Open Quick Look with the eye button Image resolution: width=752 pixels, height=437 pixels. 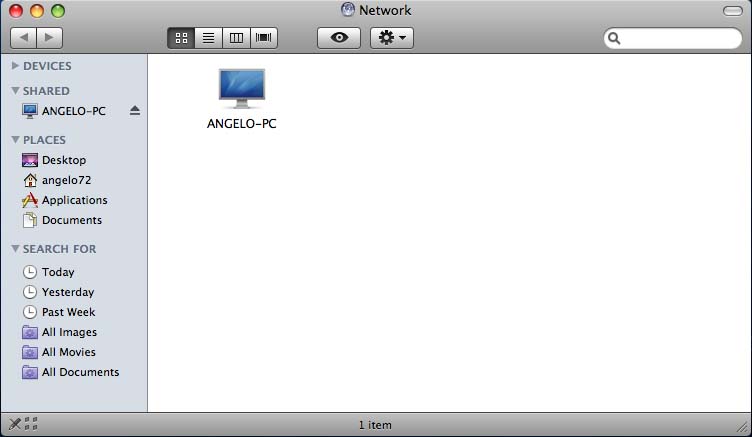coord(339,38)
